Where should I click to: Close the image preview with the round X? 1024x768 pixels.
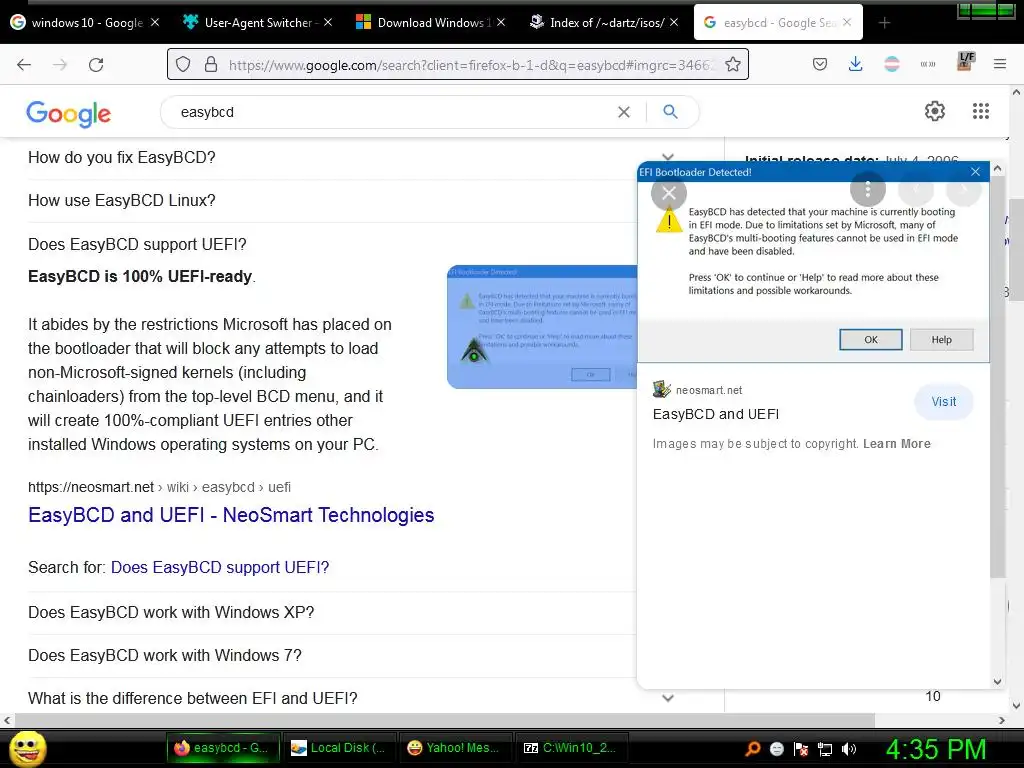669,193
